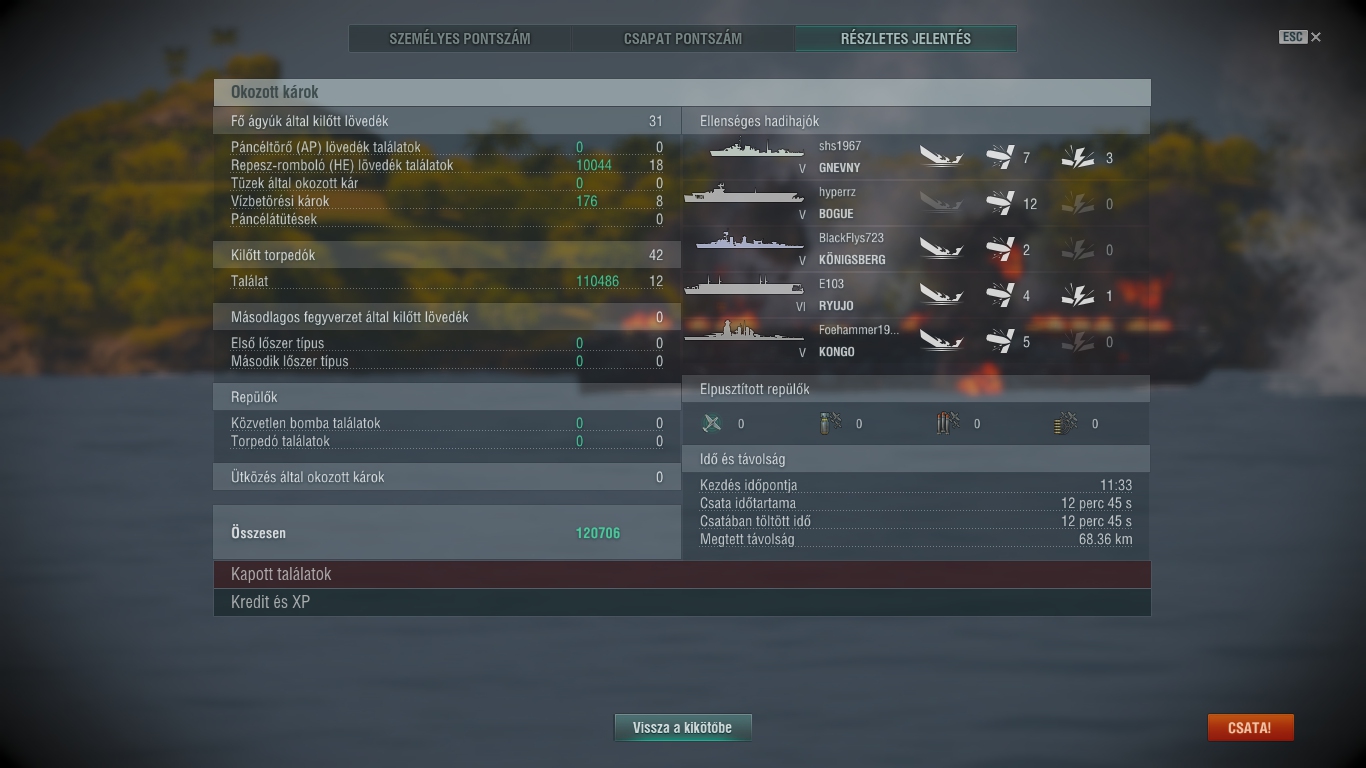Return to port with Vissza a kikötőbe
Image resolution: width=1366 pixels, height=768 pixels.
(x=682, y=728)
